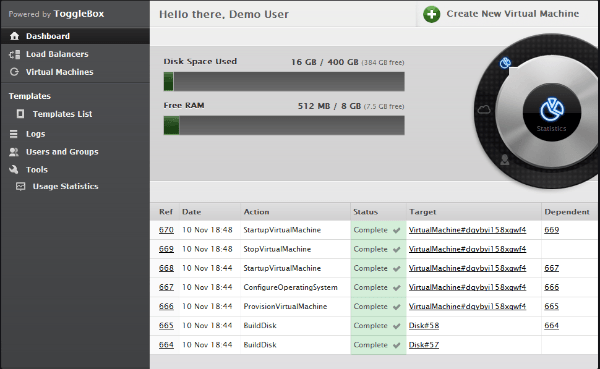Click the ConfigureOperatingSystem action text
This screenshot has height=369, width=600.
(290, 287)
